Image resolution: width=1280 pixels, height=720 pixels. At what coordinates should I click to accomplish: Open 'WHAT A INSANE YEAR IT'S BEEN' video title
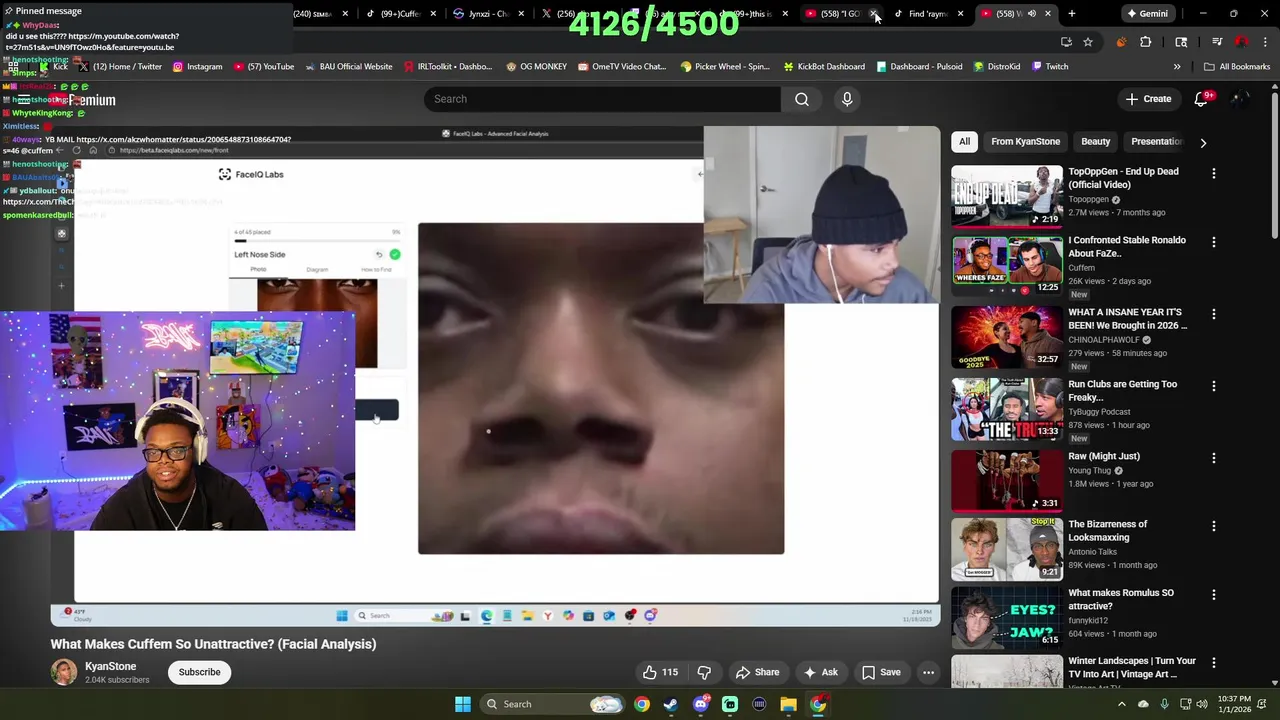click(1127, 319)
